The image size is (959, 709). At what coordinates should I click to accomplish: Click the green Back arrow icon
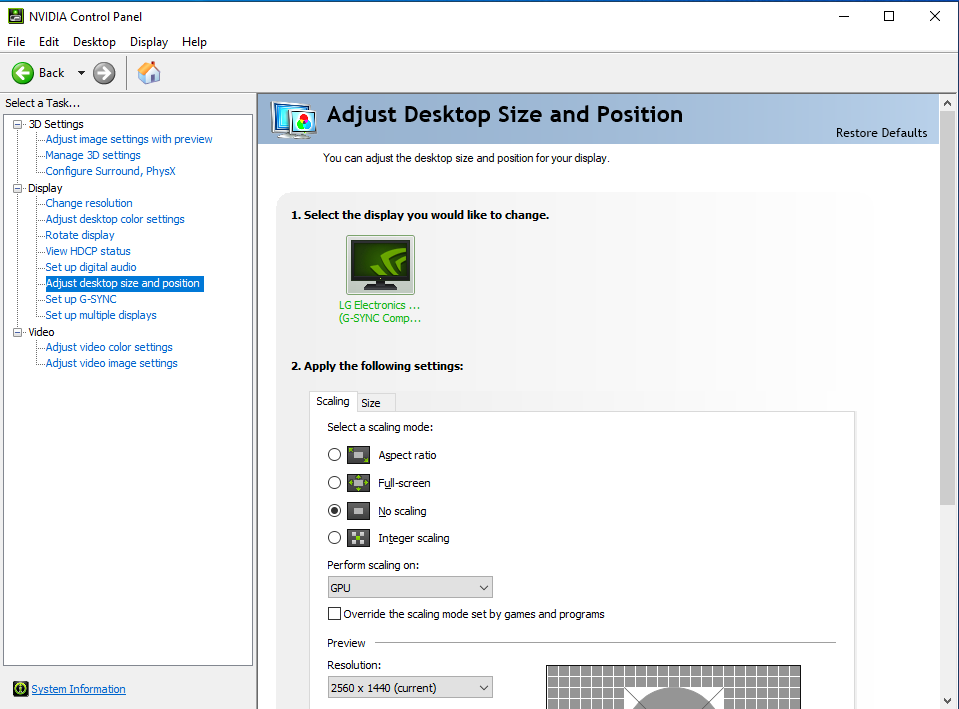[x=23, y=73]
